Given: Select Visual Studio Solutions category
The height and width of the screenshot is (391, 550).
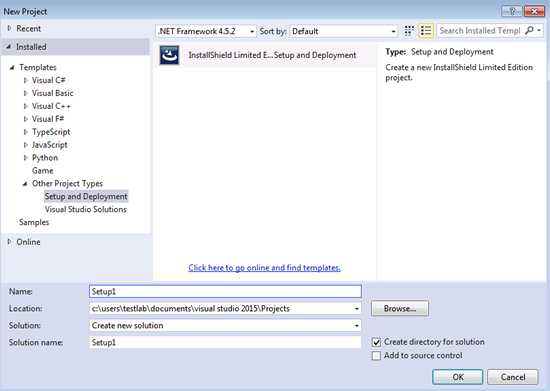Looking at the screenshot, I should click(x=86, y=209).
